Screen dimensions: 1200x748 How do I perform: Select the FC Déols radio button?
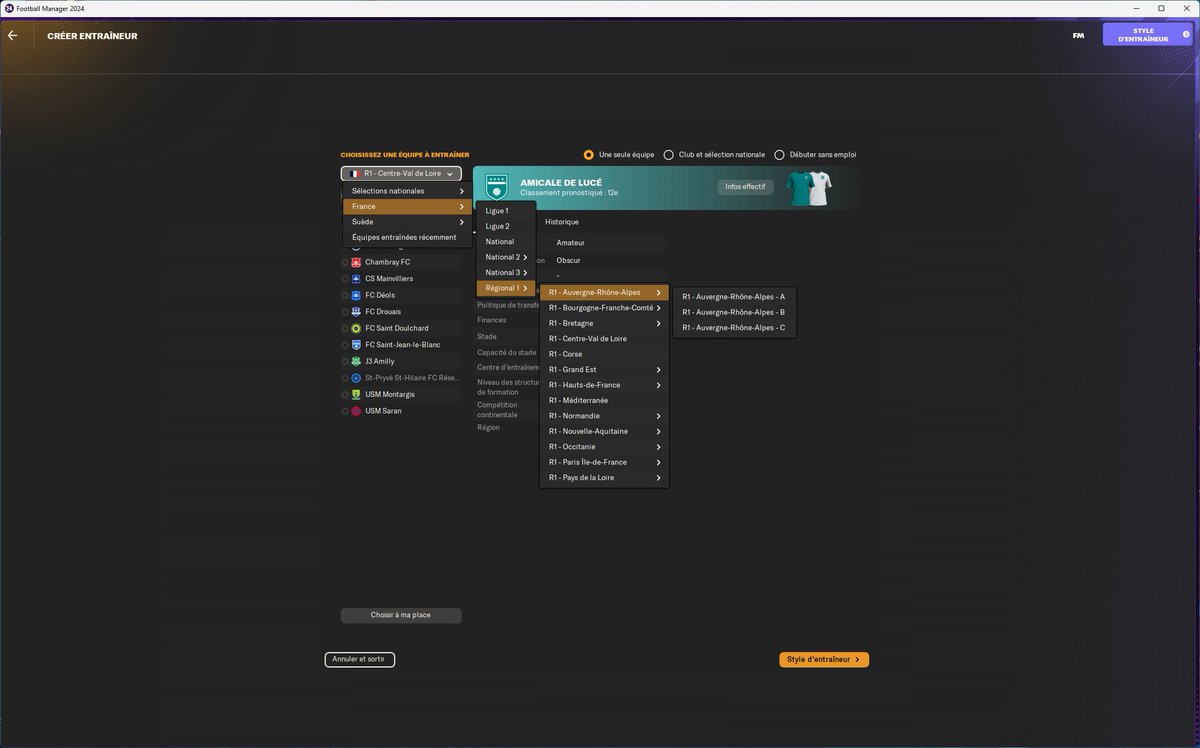coord(345,295)
